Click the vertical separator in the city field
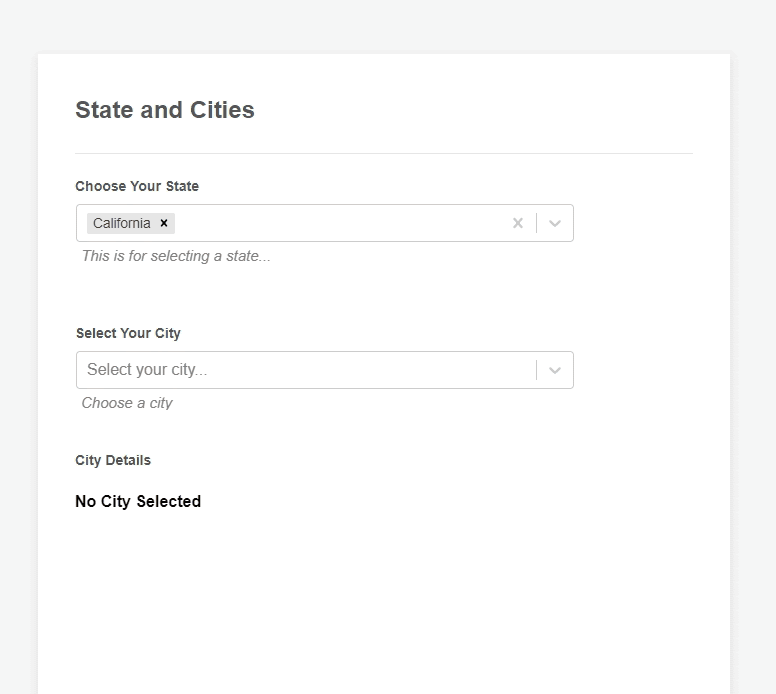 click(537, 370)
